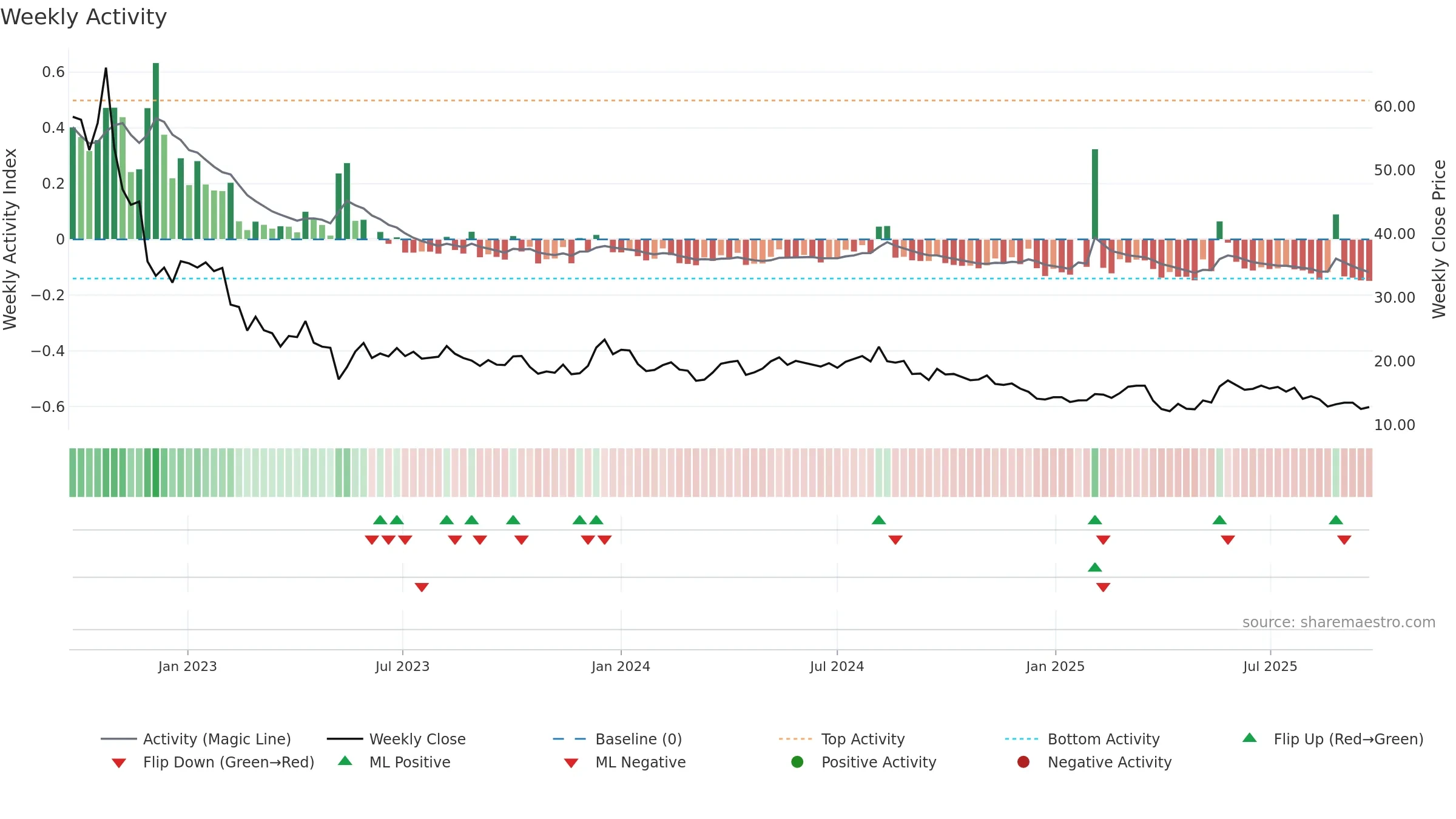1456x819 pixels.
Task: Click the ML Negative marker after Jul 2023
Action: coord(422,587)
